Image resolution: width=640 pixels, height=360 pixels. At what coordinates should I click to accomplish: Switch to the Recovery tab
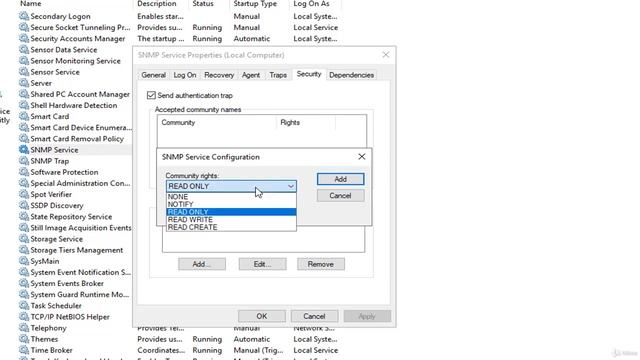[x=219, y=75]
